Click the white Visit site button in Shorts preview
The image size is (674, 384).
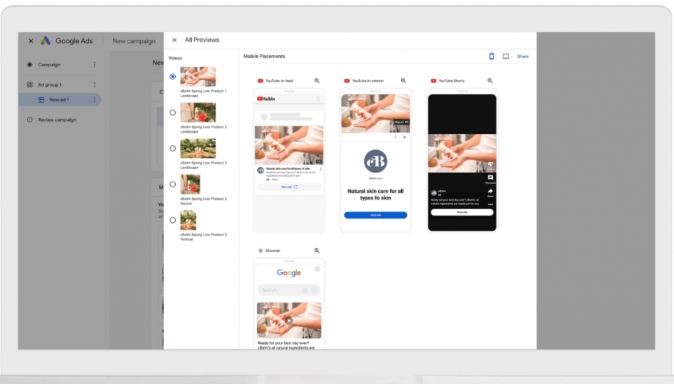click(462, 212)
